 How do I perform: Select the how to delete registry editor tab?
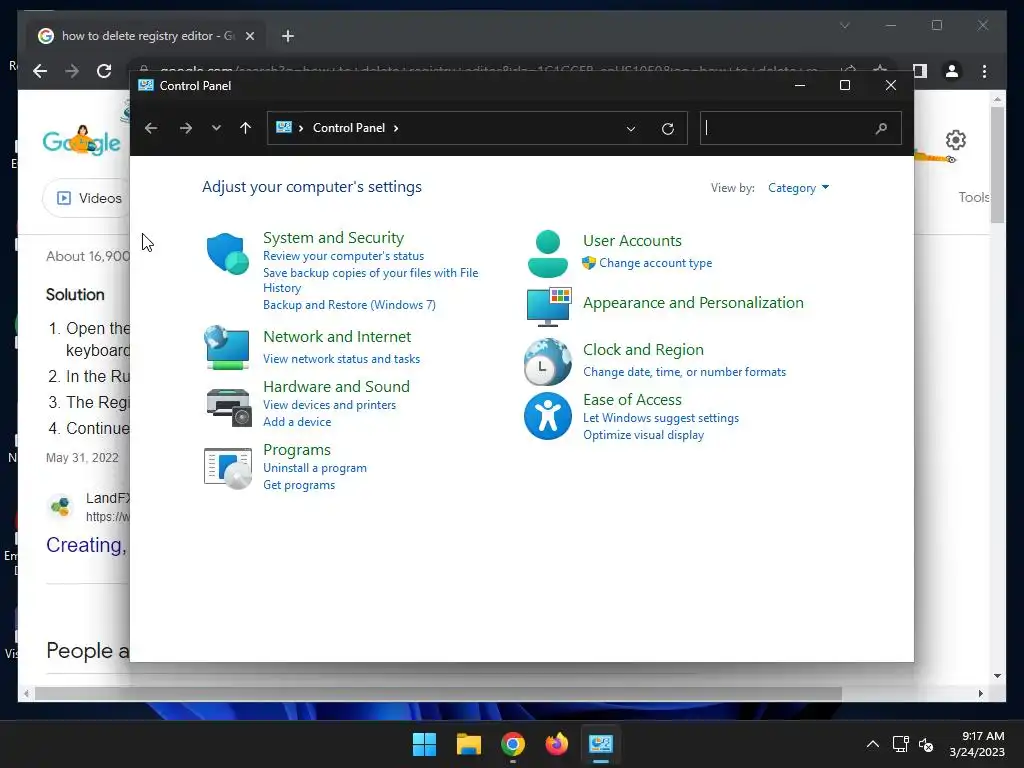[147, 36]
